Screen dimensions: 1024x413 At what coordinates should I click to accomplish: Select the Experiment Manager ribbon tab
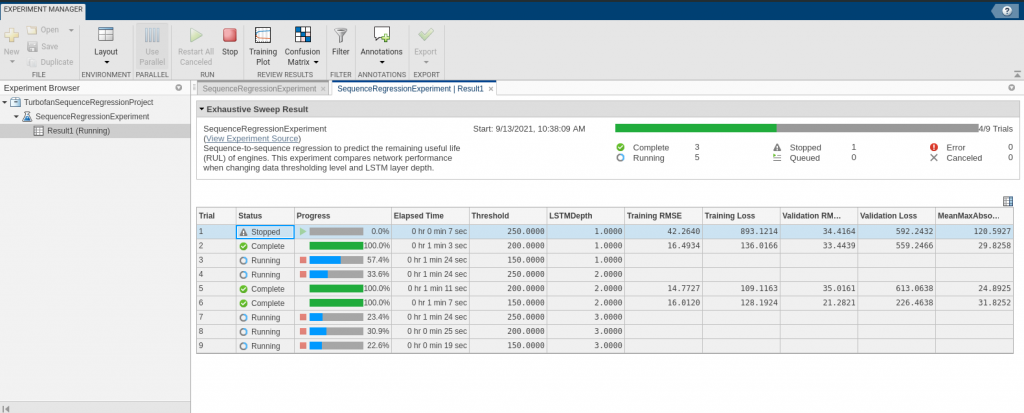[43, 10]
